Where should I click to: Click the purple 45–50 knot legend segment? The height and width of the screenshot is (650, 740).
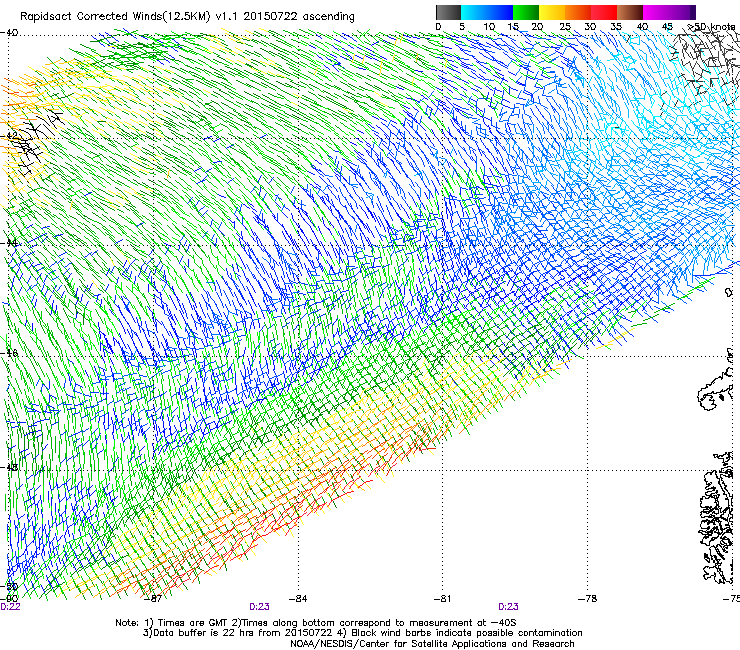(x=682, y=12)
